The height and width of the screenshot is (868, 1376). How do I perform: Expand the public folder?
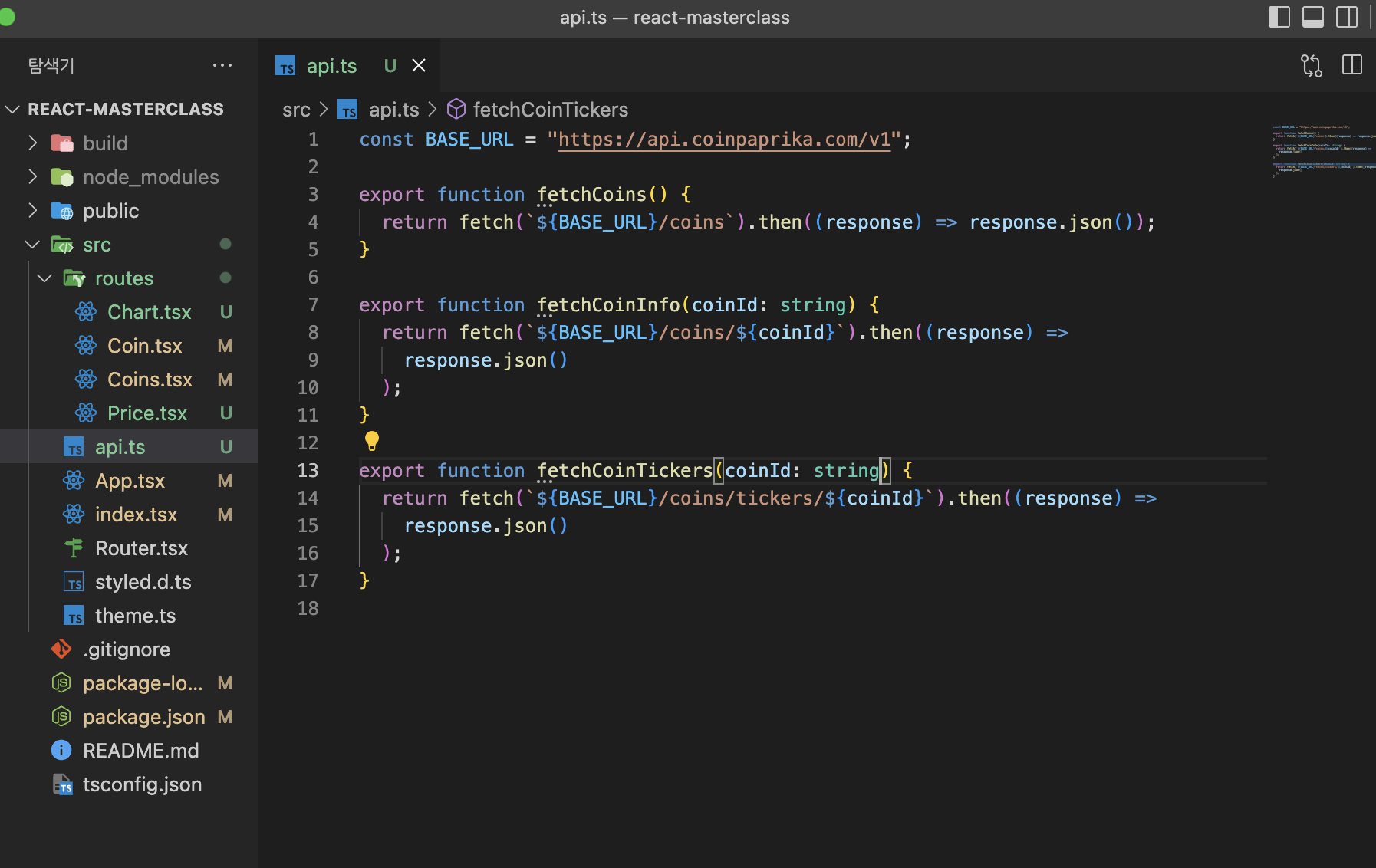[x=32, y=210]
